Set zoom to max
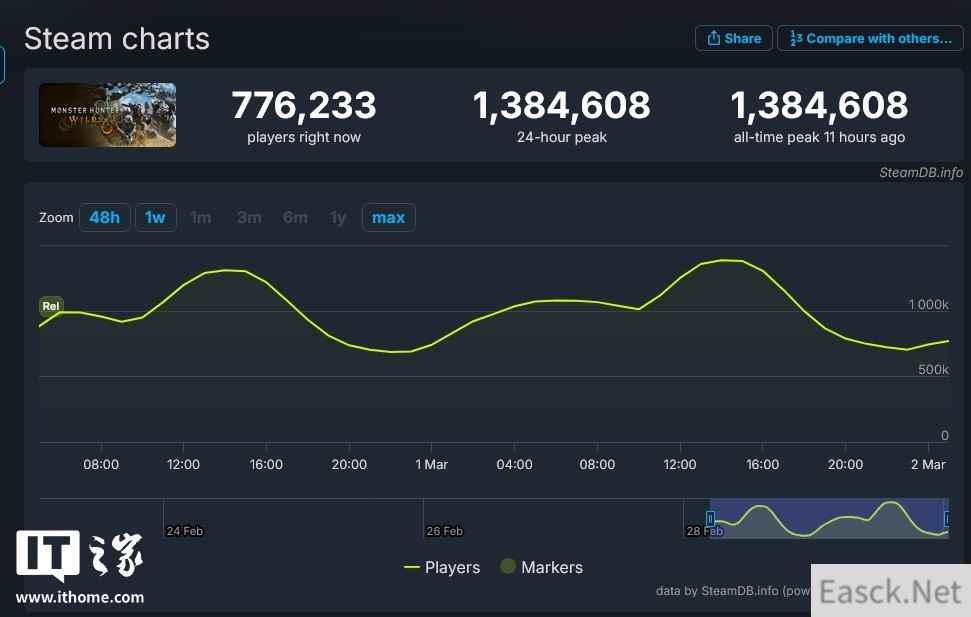 (388, 217)
